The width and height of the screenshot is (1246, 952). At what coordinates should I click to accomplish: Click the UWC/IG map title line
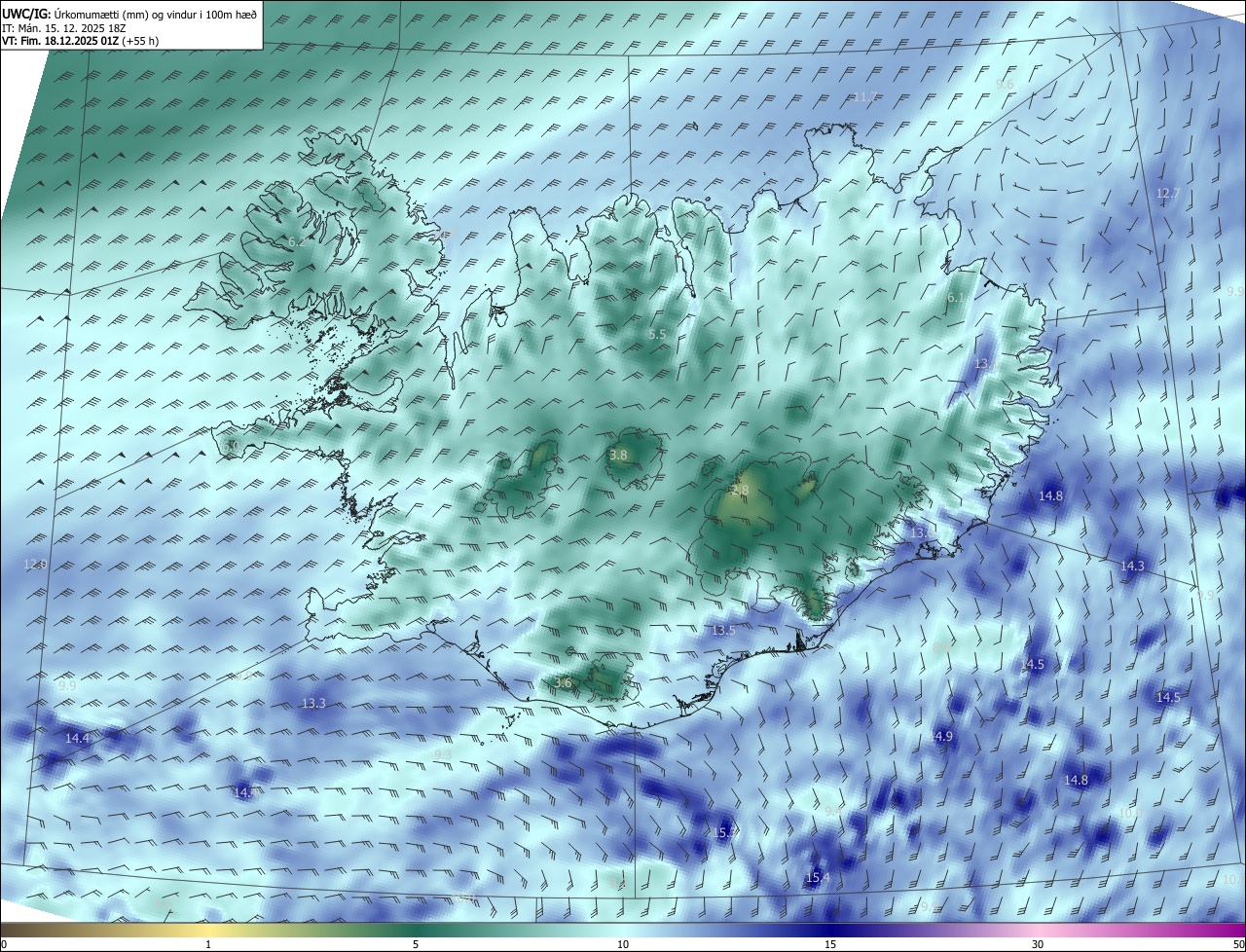tap(129, 15)
